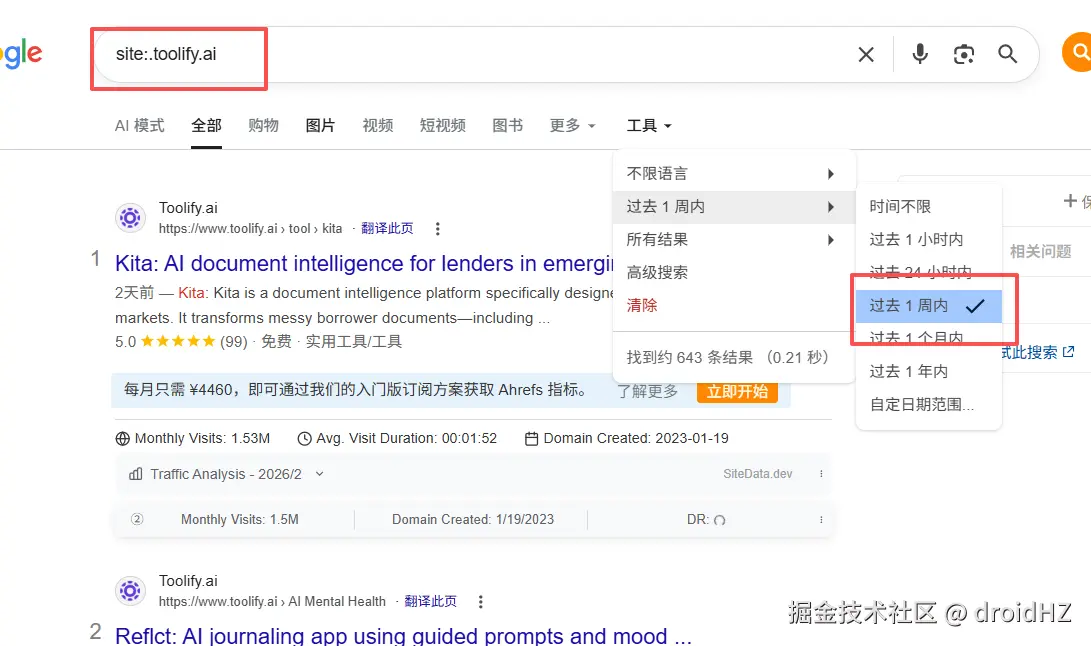The width and height of the screenshot is (1091, 646).
Task: Choose 过去 1 年内 option
Action: [x=929, y=372]
